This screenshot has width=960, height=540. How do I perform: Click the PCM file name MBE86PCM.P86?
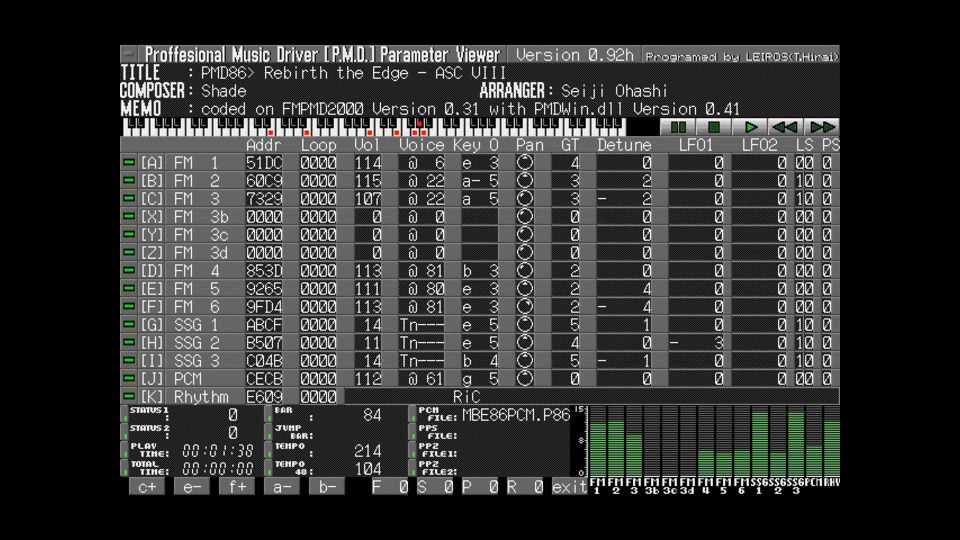pyautogui.click(x=516, y=414)
